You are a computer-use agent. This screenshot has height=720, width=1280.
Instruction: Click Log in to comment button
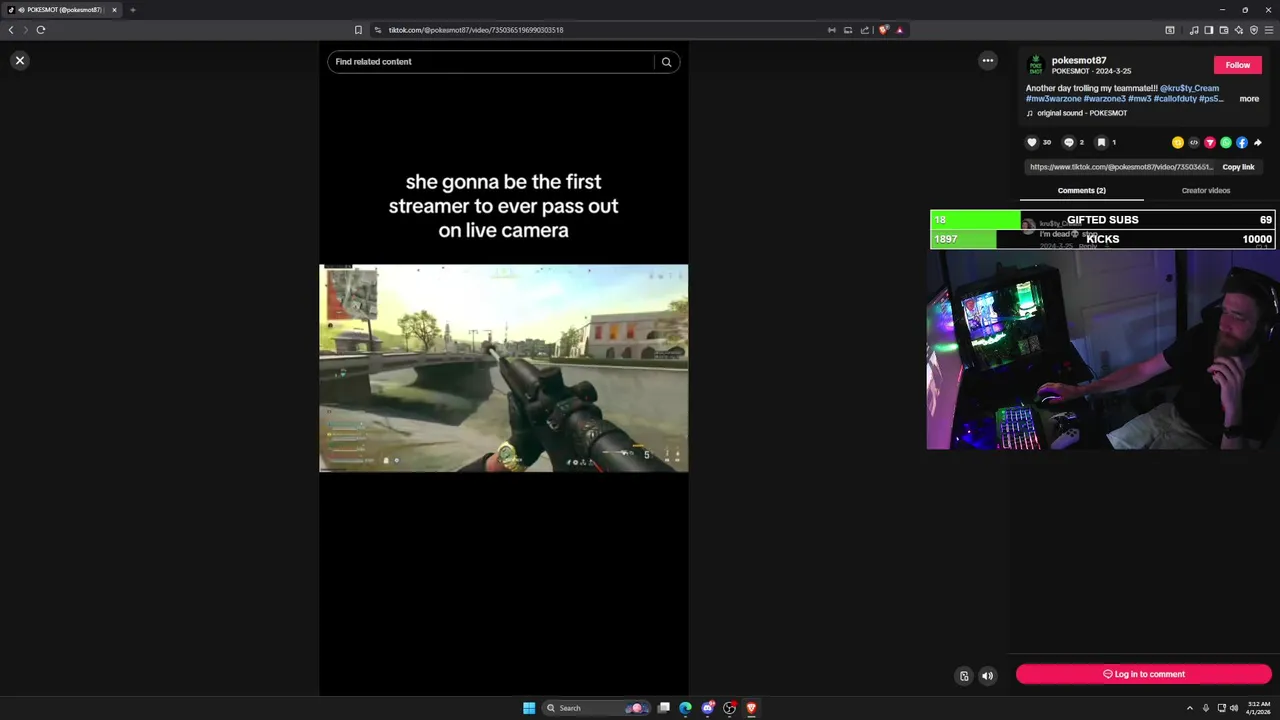[1144, 674]
